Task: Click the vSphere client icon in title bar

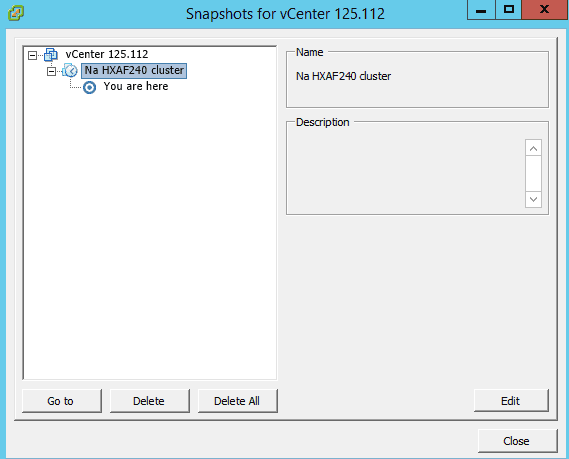Action: pyautogui.click(x=16, y=13)
